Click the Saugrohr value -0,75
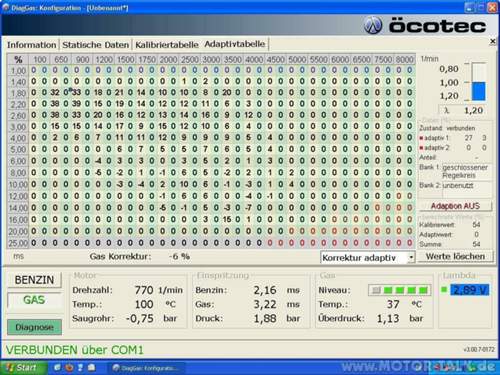The height and width of the screenshot is (375, 500). (x=140, y=319)
